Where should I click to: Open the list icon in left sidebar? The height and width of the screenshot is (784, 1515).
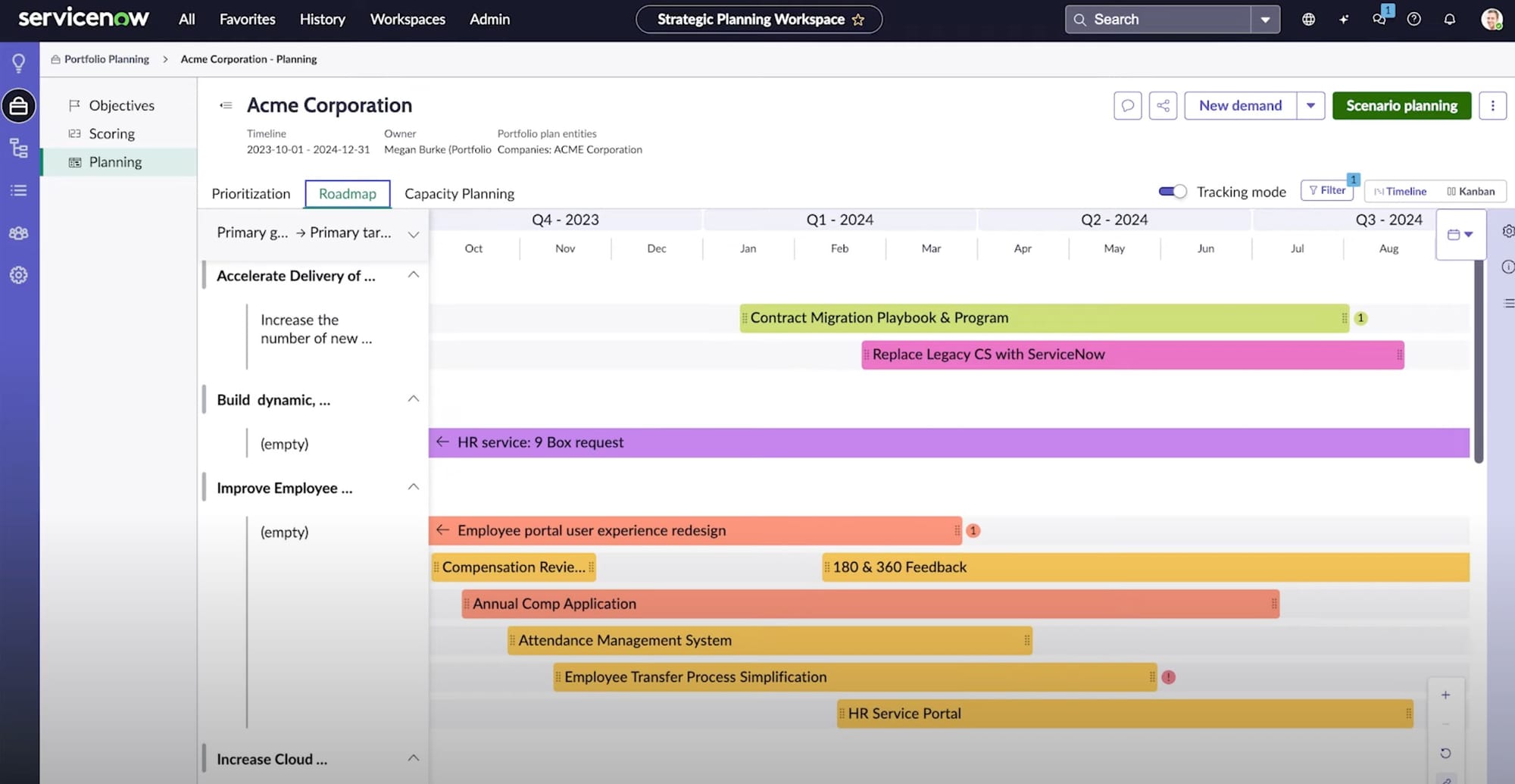pos(18,190)
